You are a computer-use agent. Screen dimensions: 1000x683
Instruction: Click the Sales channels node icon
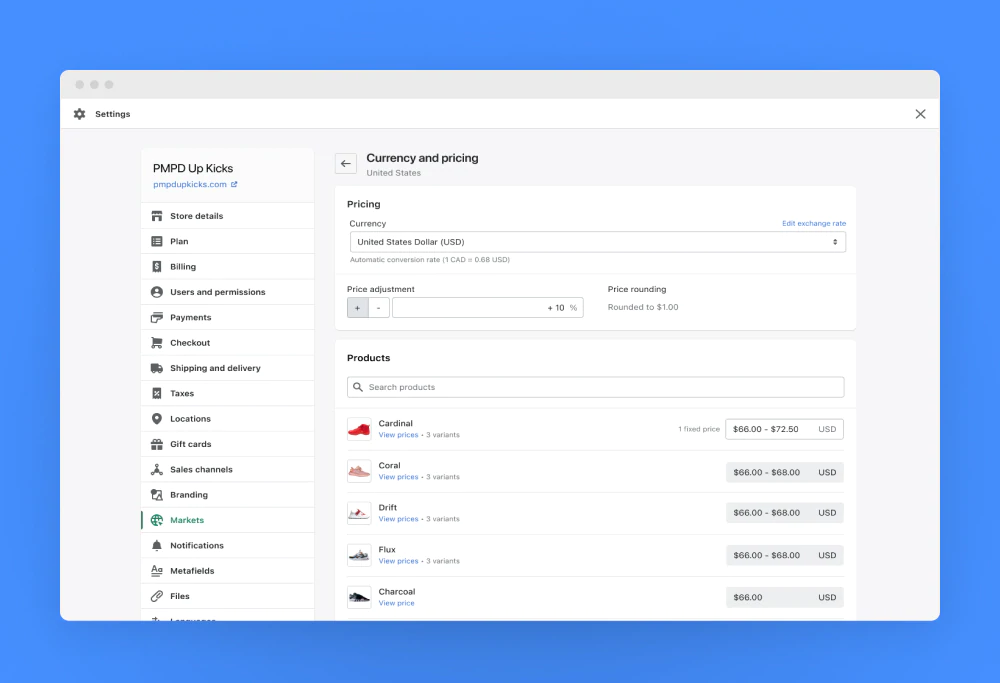point(157,469)
